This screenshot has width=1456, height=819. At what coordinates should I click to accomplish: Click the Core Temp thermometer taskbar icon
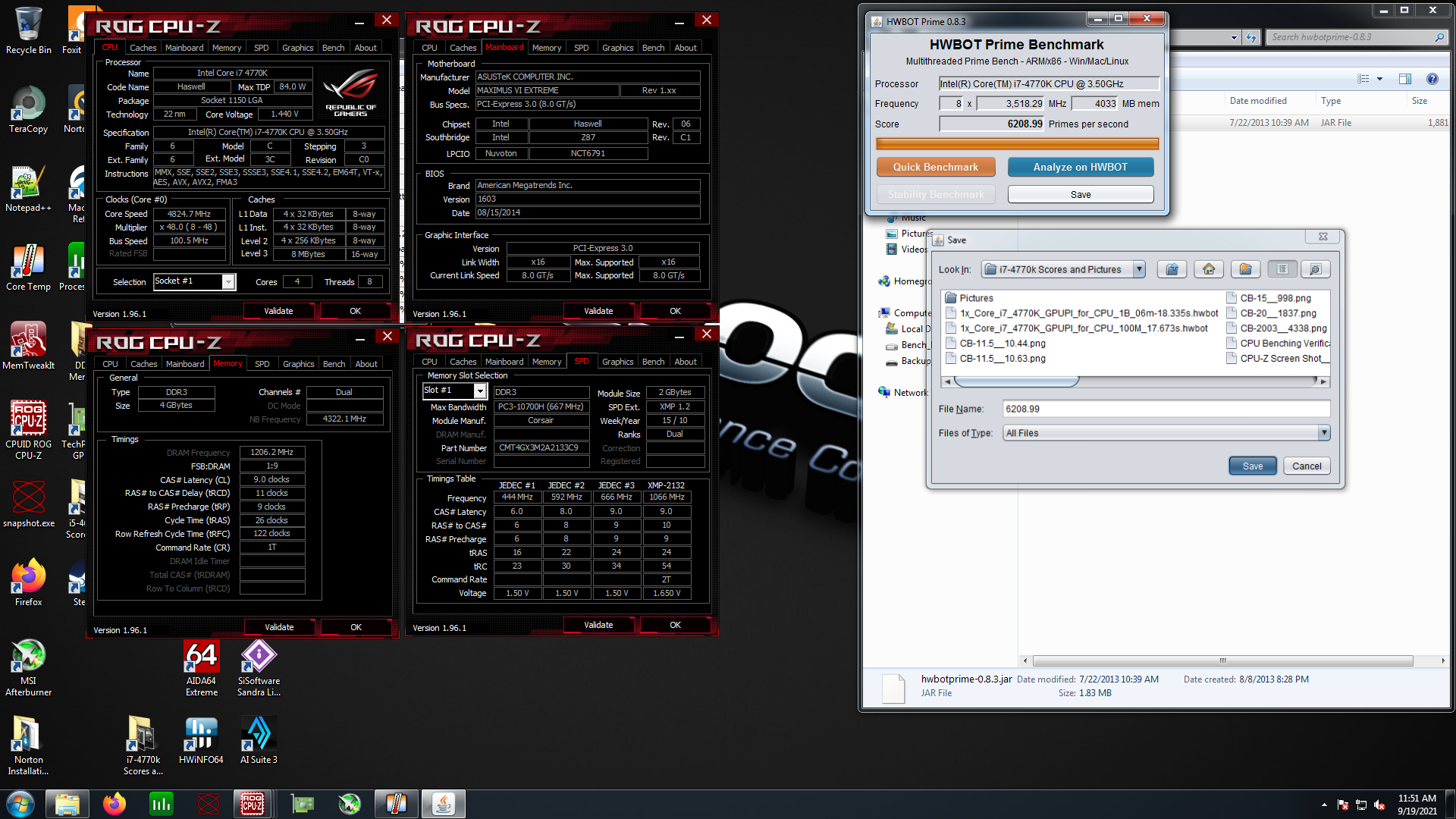click(x=397, y=804)
